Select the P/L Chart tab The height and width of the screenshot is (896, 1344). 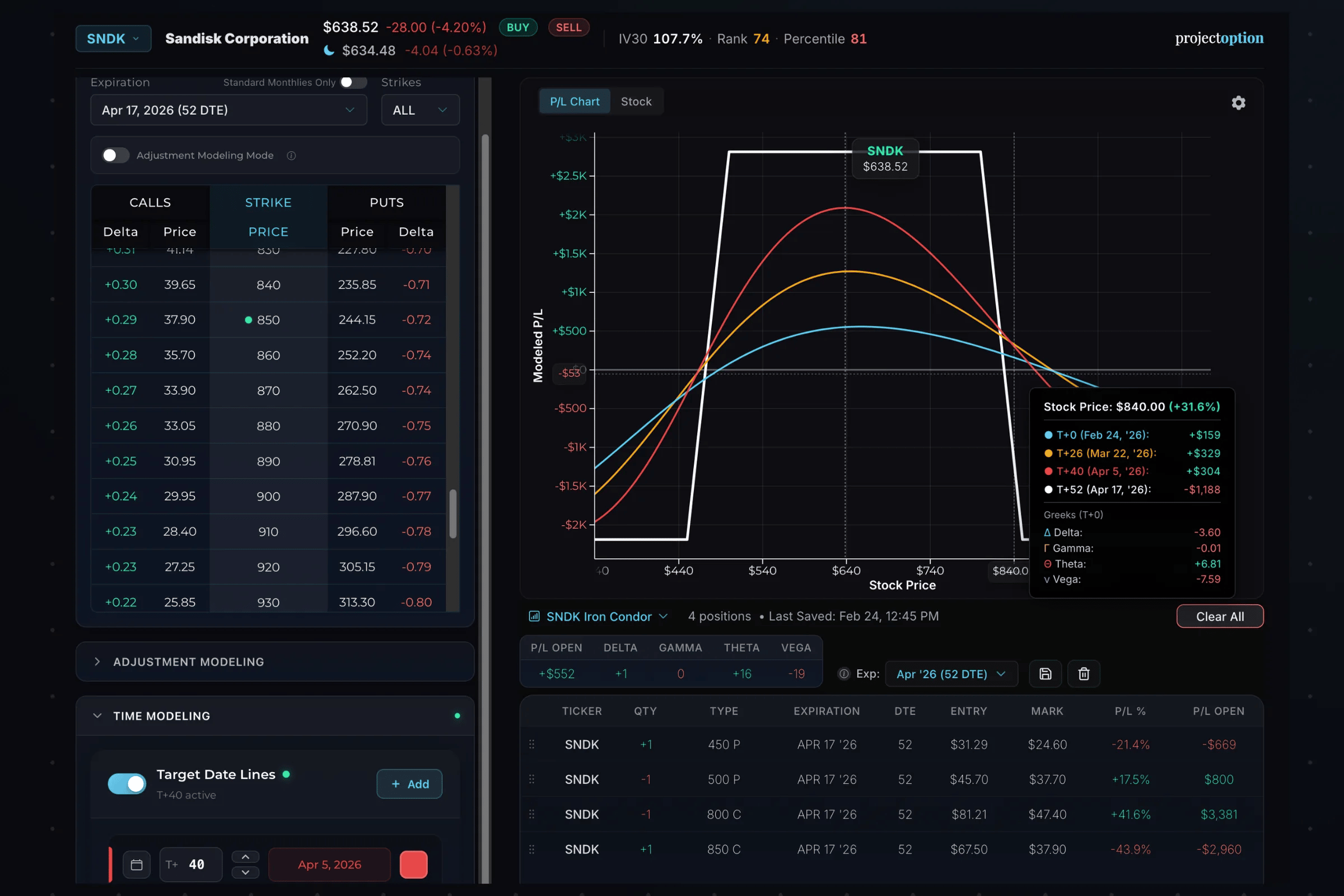pyautogui.click(x=575, y=101)
